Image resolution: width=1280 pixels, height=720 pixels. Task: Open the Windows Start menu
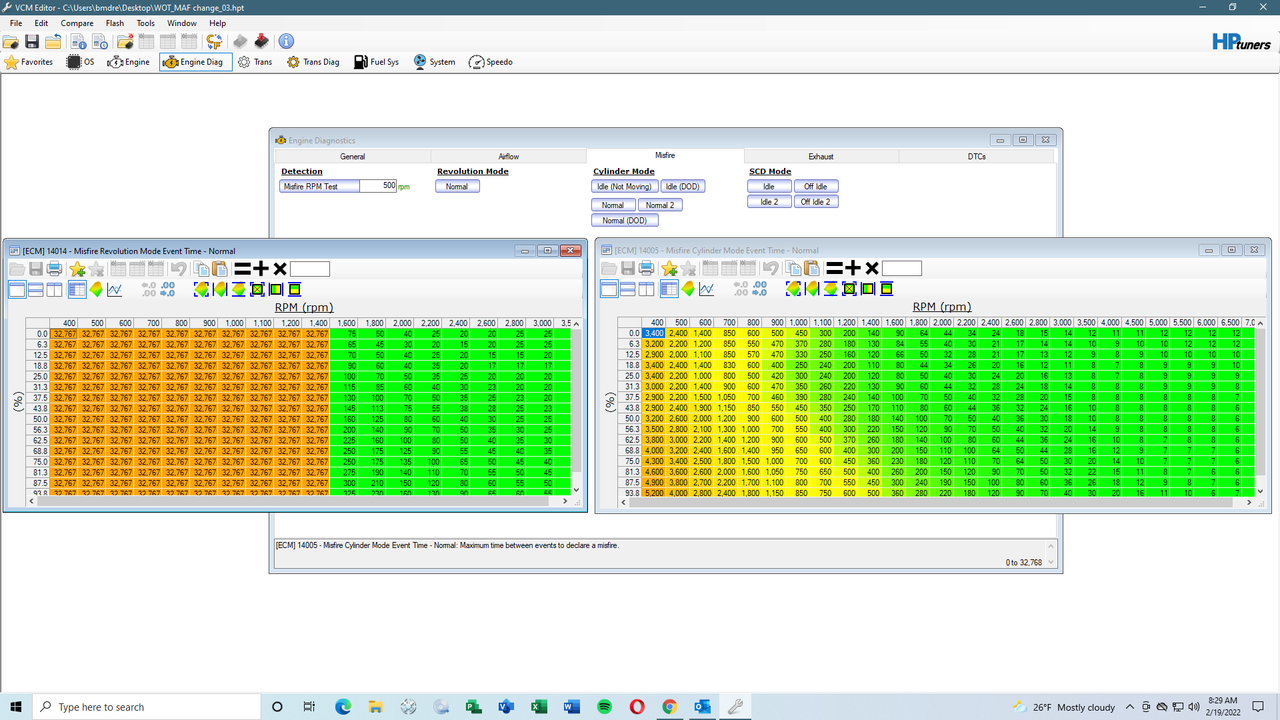(15, 706)
